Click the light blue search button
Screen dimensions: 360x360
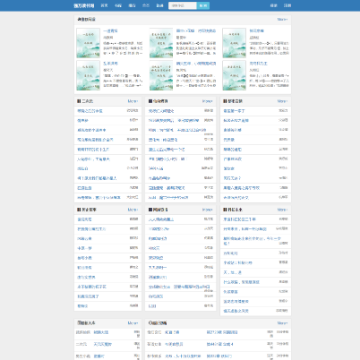(203, 6)
